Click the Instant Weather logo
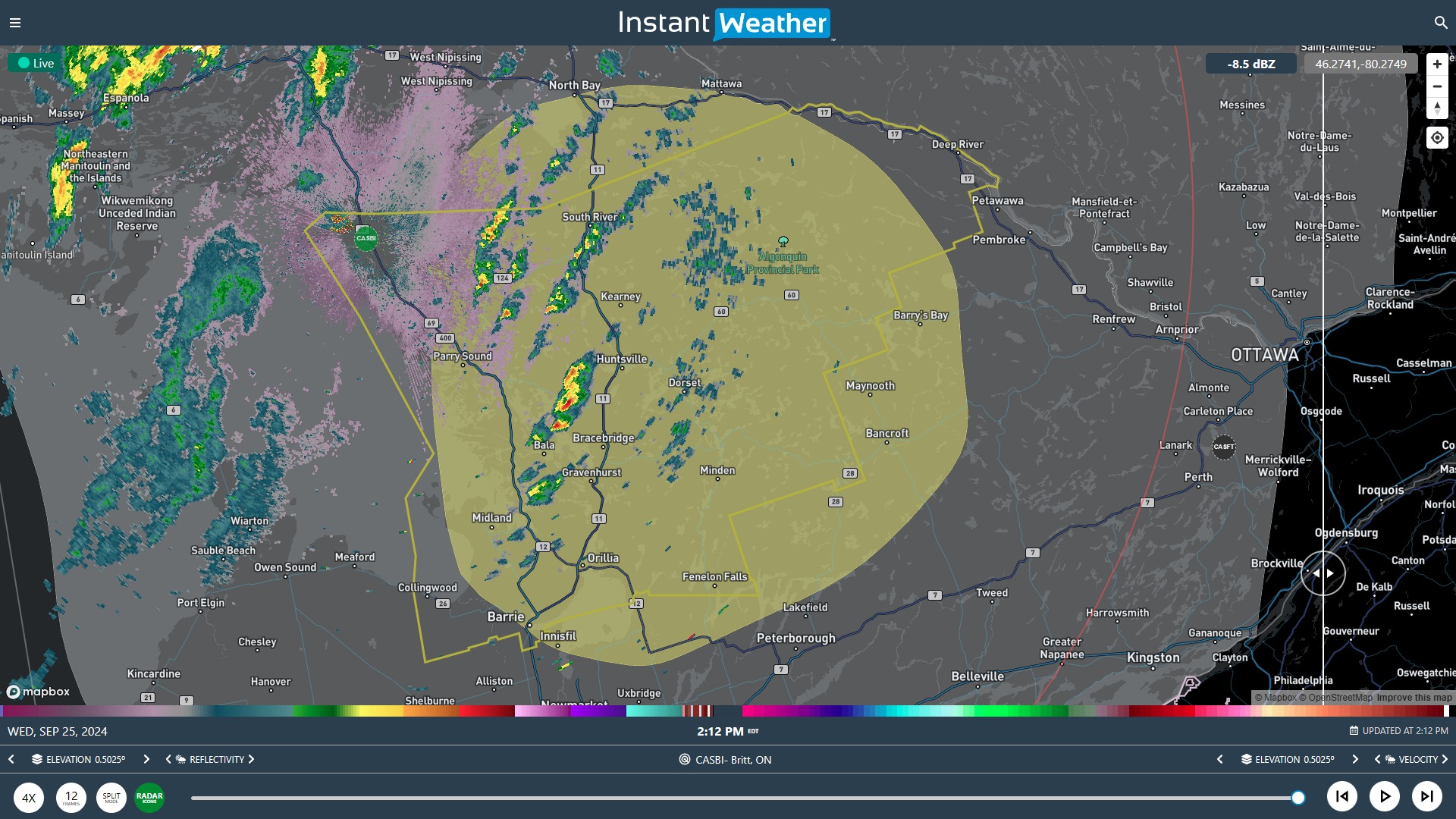 pos(726,23)
